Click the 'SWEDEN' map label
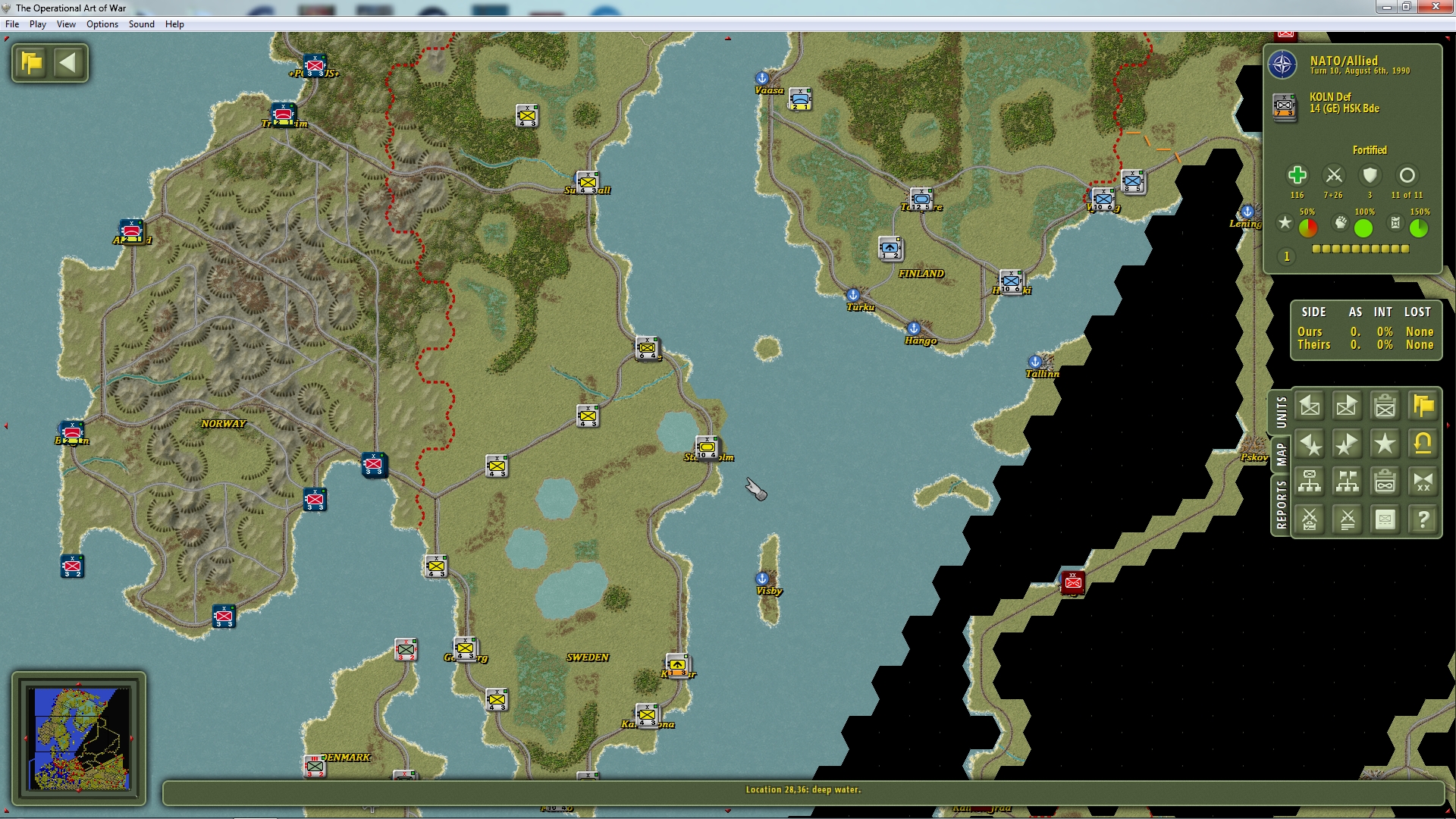The height and width of the screenshot is (819, 1456). coord(588,657)
